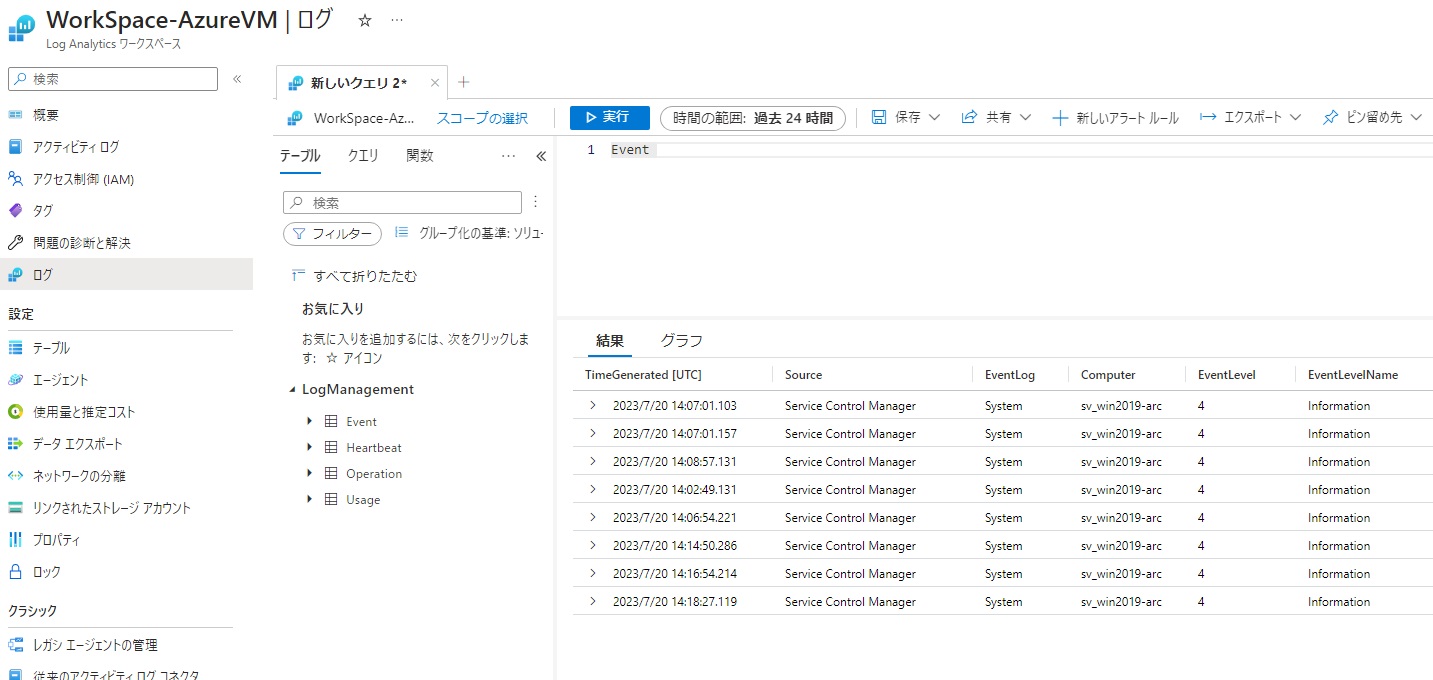Select the グラフ chart tab
The width and height of the screenshot is (1433, 680).
[682, 341]
